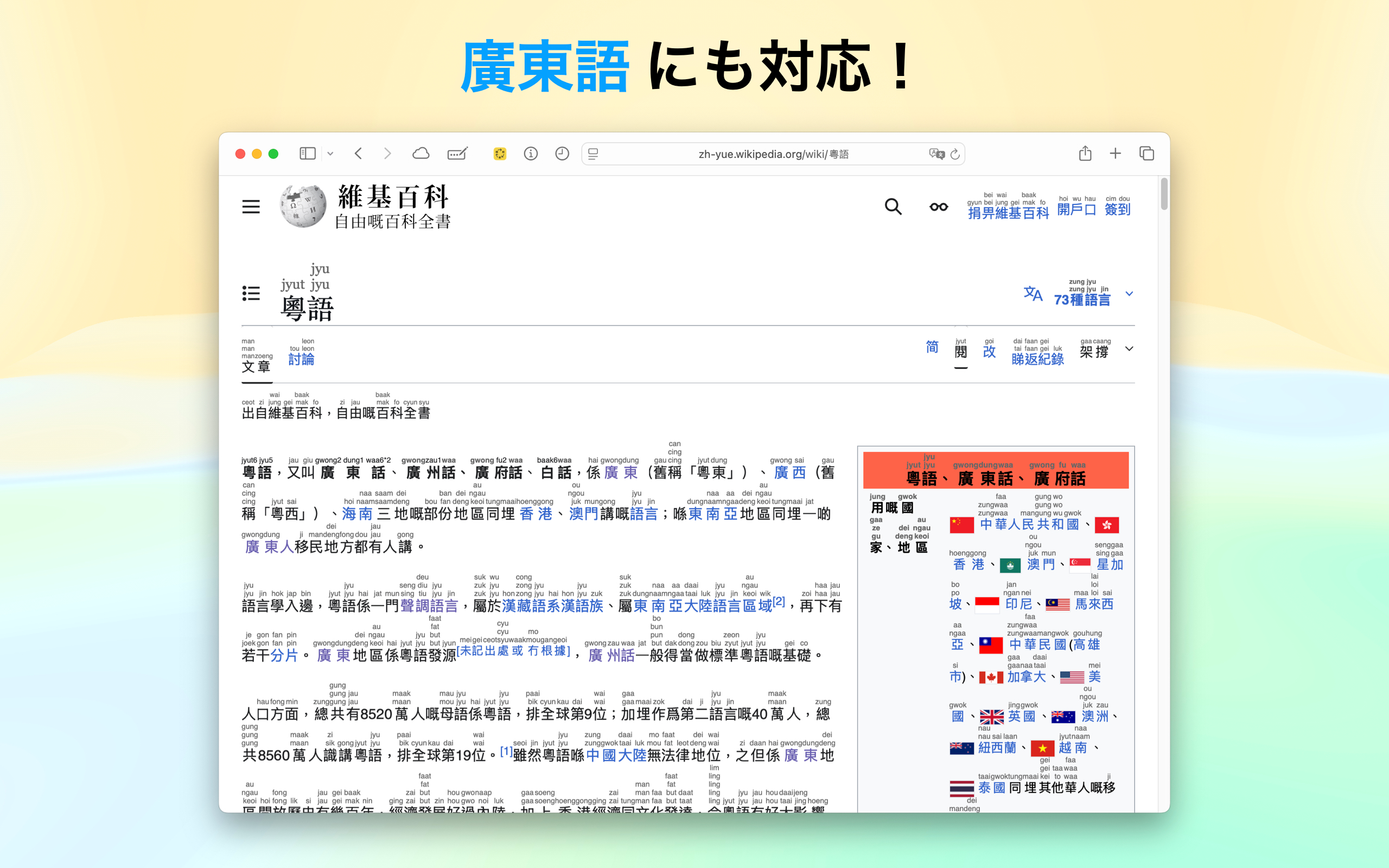
Task: Click the Wikipedia globe logo
Action: pyautogui.click(x=303, y=206)
